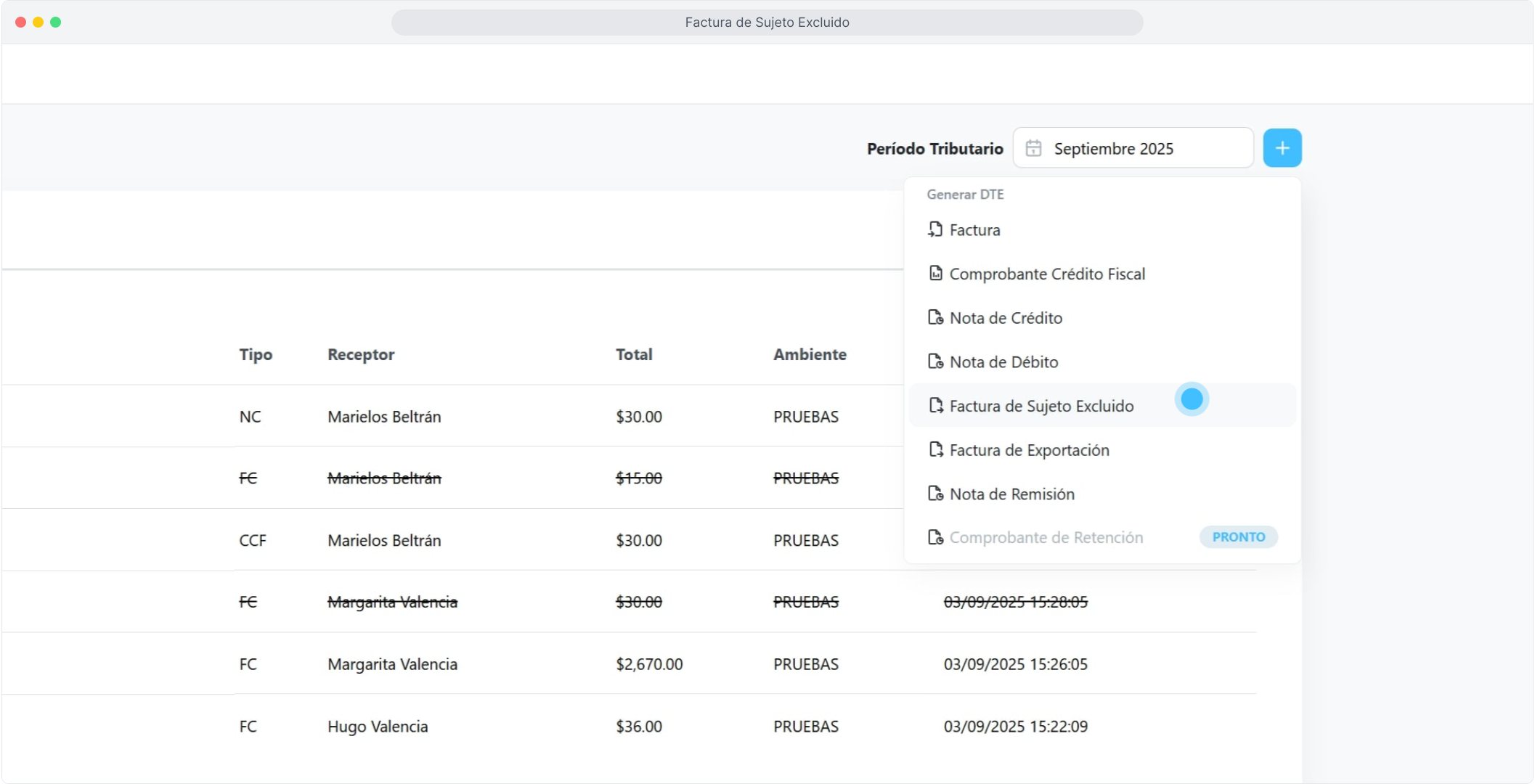Open the Septiembre 2025 period picker
Viewport: 1535px width, 784px height.
click(x=1133, y=148)
